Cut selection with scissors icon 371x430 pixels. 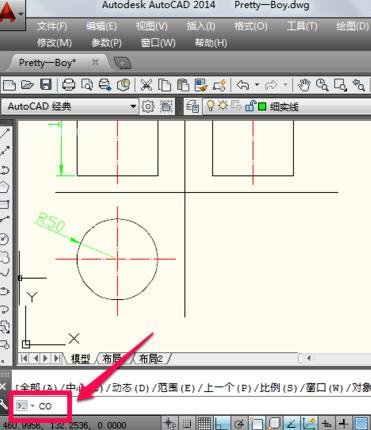146,85
